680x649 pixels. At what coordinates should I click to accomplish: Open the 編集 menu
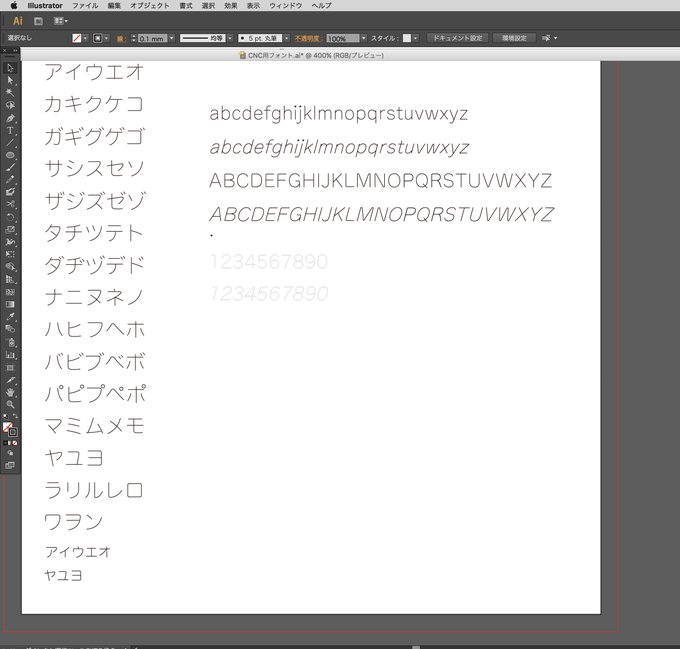114,6
